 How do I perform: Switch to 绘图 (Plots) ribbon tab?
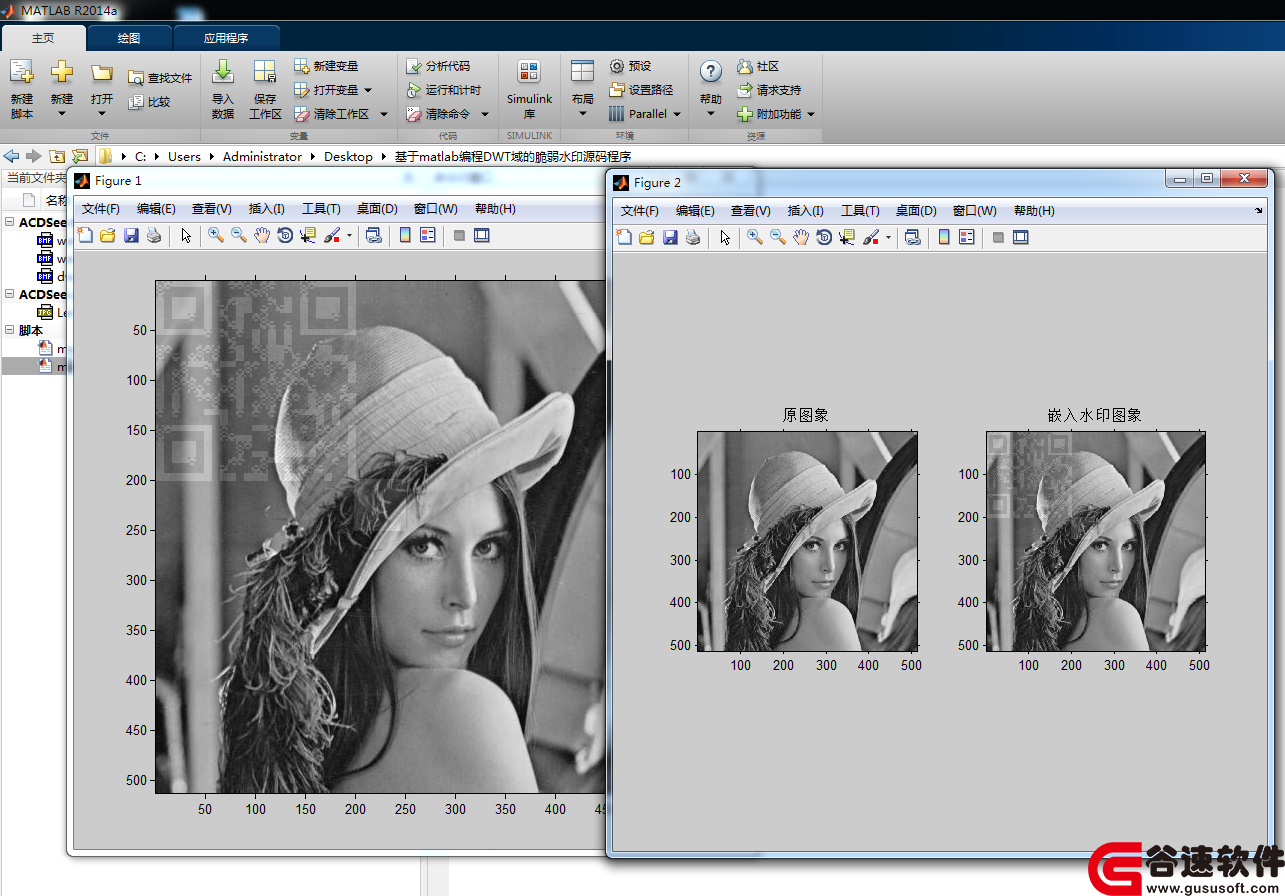point(129,38)
